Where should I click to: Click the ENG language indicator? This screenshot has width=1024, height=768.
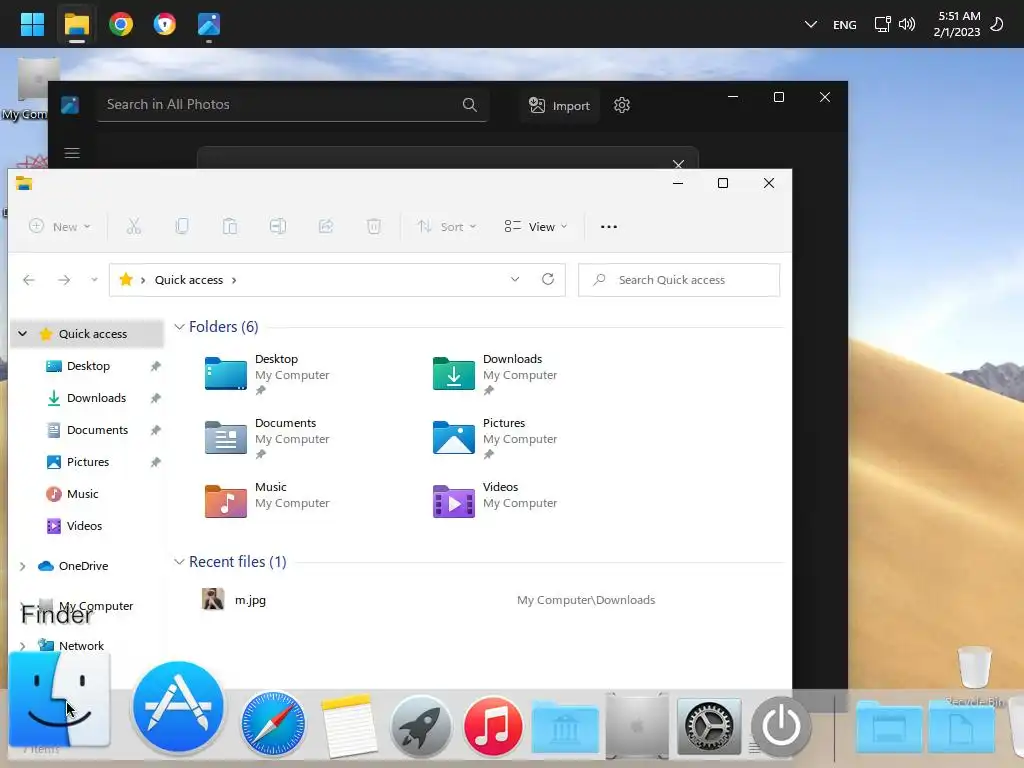click(x=844, y=25)
